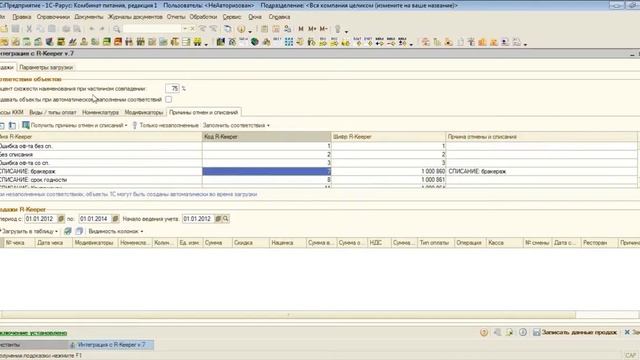The height and width of the screenshot is (360, 640).
Task: Click Тип оплаты column header
Action: click(x=435, y=243)
